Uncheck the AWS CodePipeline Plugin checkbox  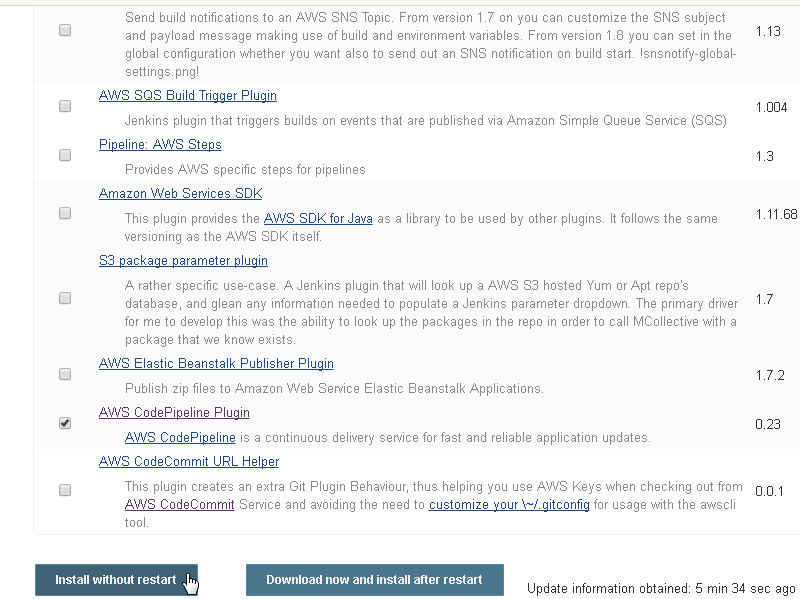[x=65, y=423]
